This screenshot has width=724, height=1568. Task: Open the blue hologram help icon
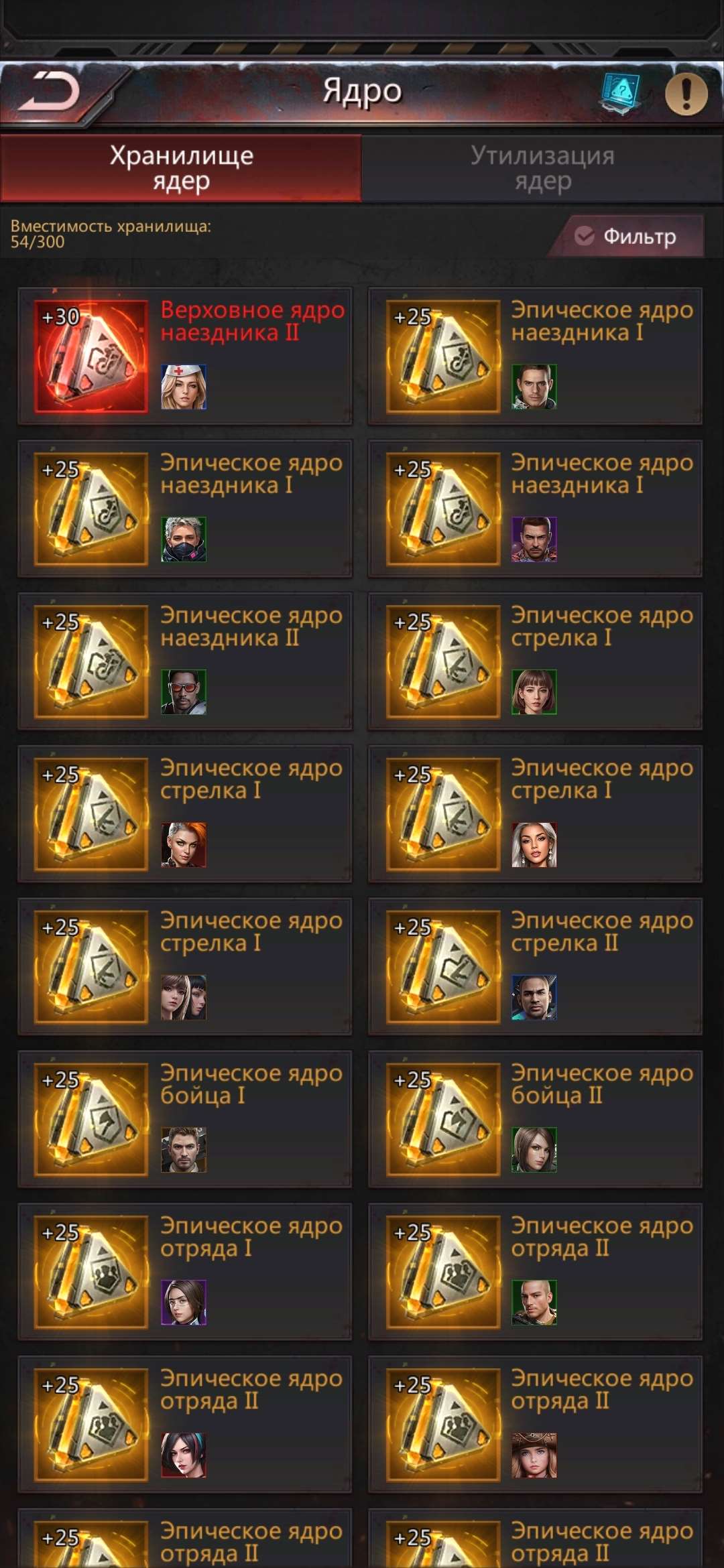coord(621,93)
